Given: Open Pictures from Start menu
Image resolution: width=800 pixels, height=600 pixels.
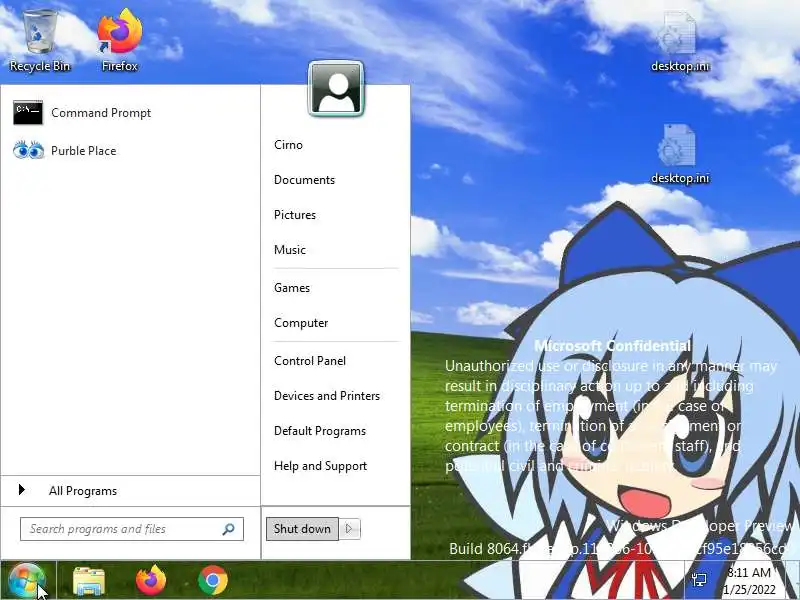Looking at the screenshot, I should coord(295,215).
